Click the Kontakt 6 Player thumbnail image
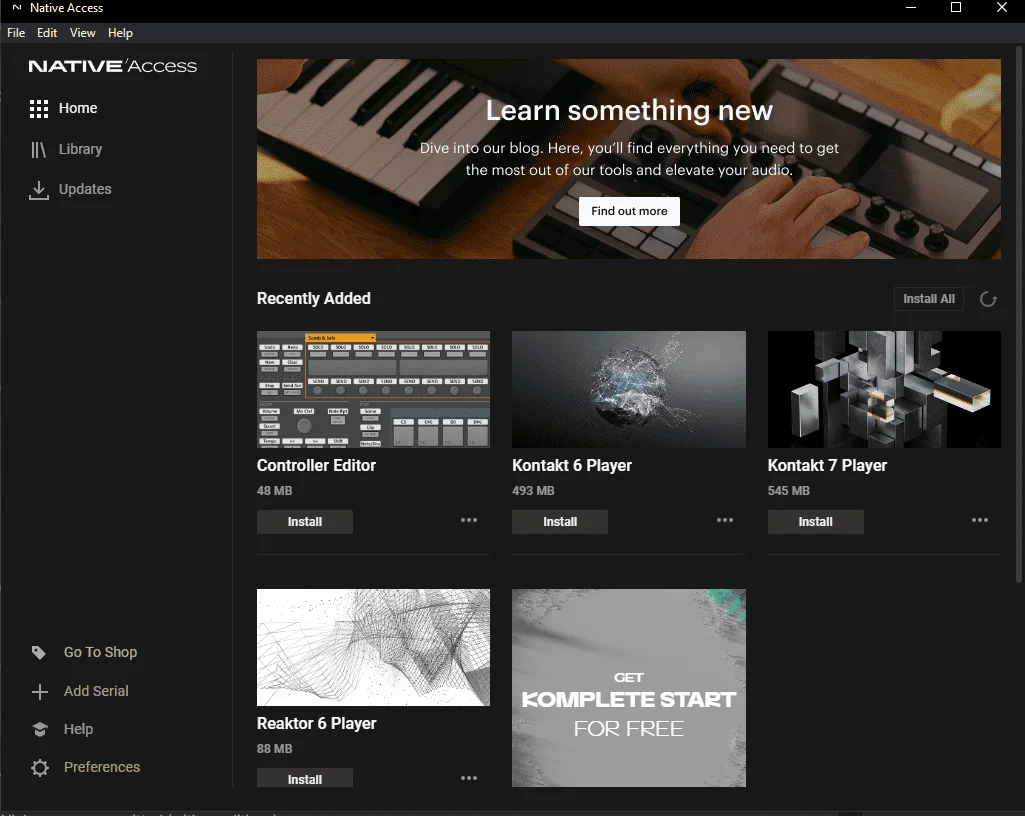This screenshot has height=816, width=1025. (x=629, y=389)
